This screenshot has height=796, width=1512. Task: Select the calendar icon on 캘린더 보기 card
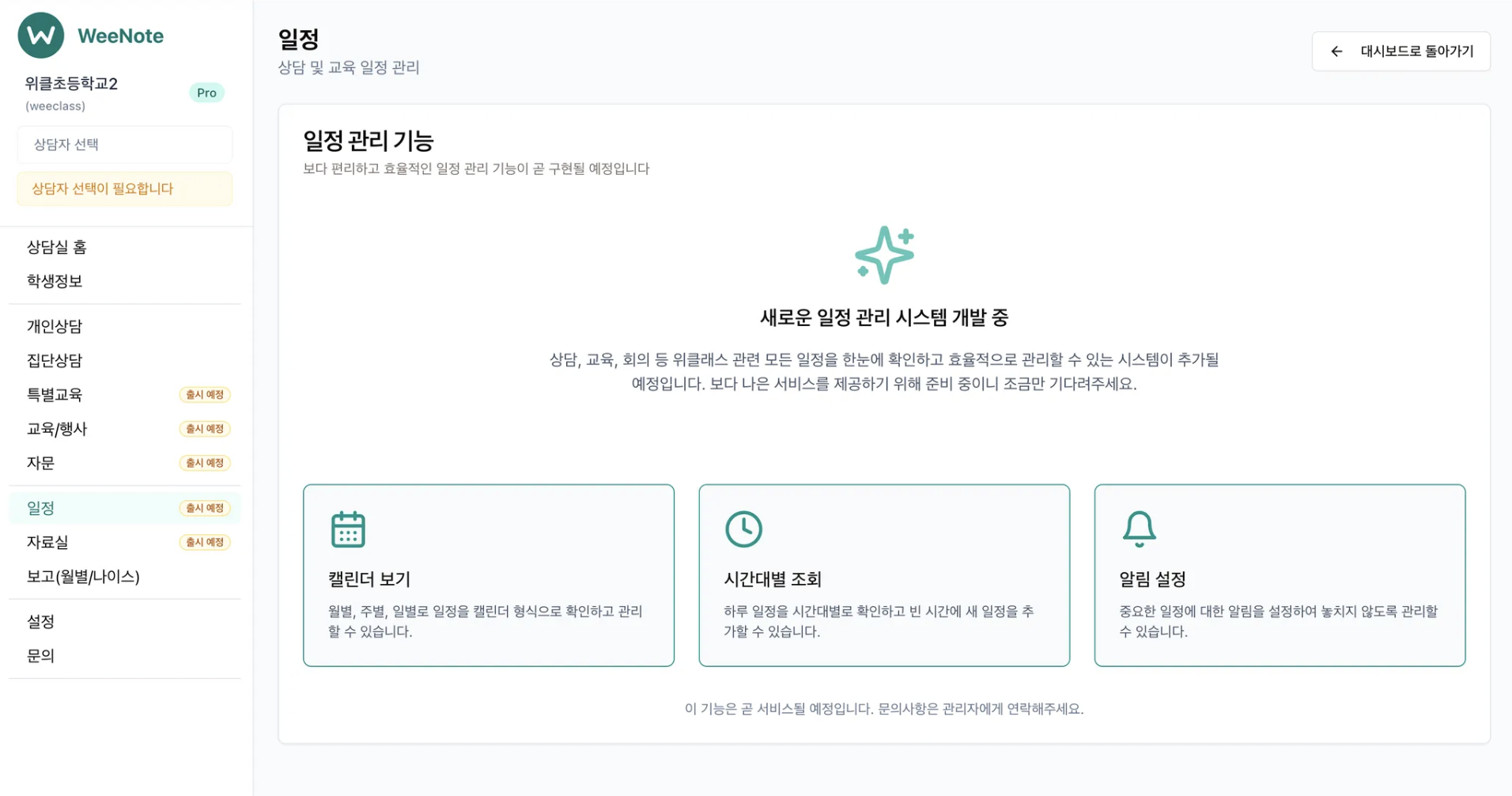click(x=346, y=529)
